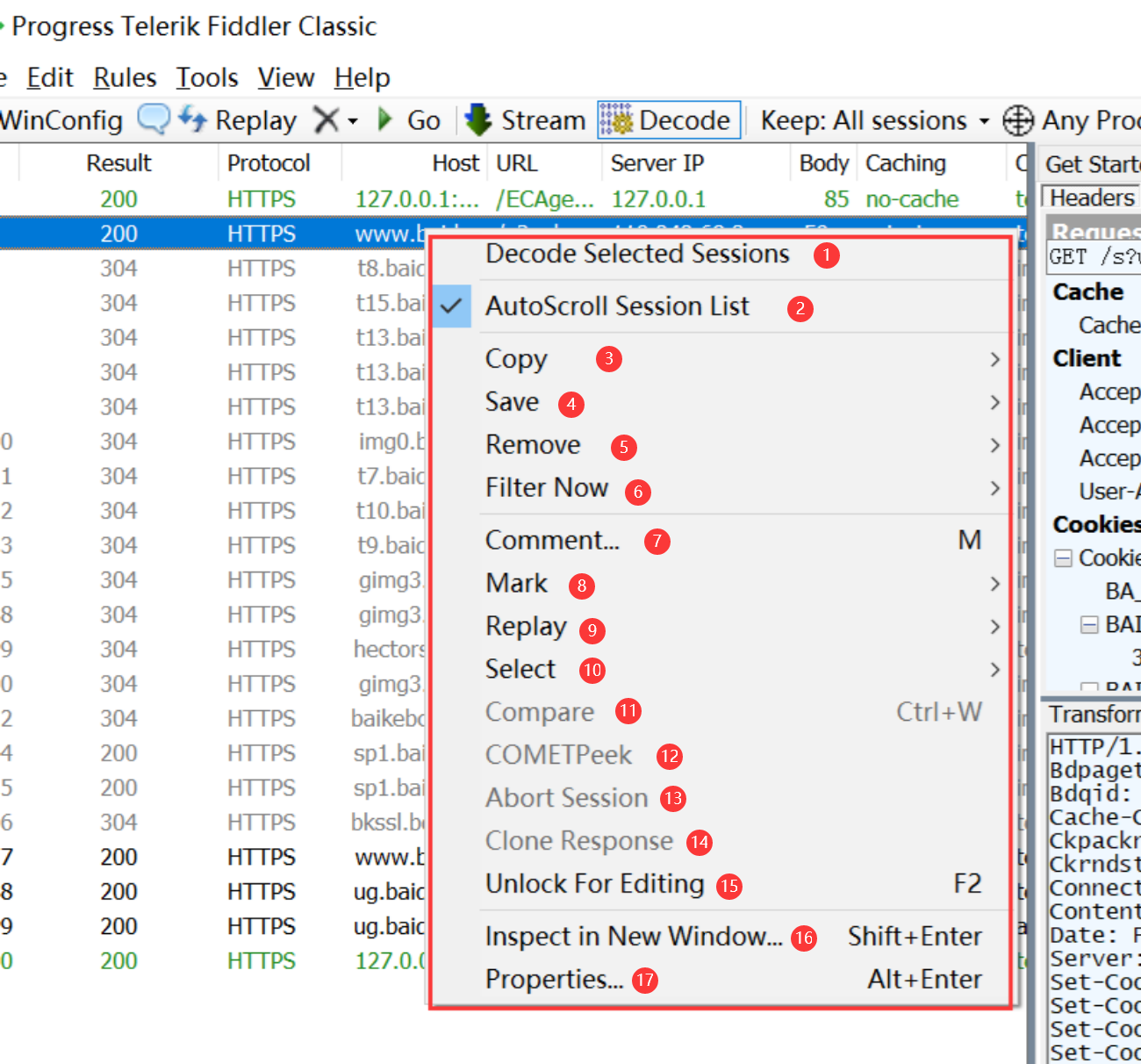Screen dimensions: 1141x1064
Task: Expand the Copy submenu arrow
Action: coord(994,359)
